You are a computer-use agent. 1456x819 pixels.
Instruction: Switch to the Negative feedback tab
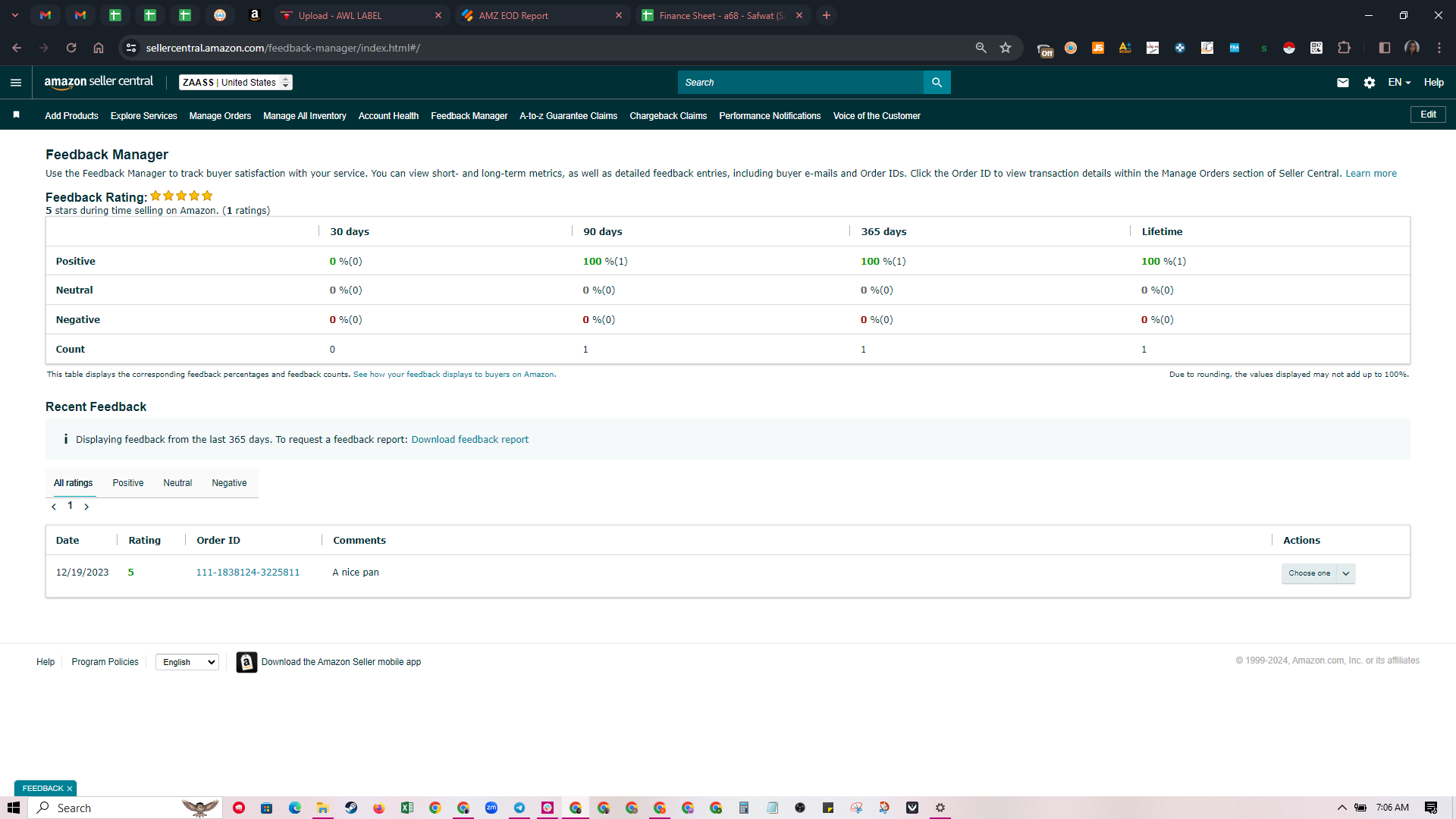(229, 483)
